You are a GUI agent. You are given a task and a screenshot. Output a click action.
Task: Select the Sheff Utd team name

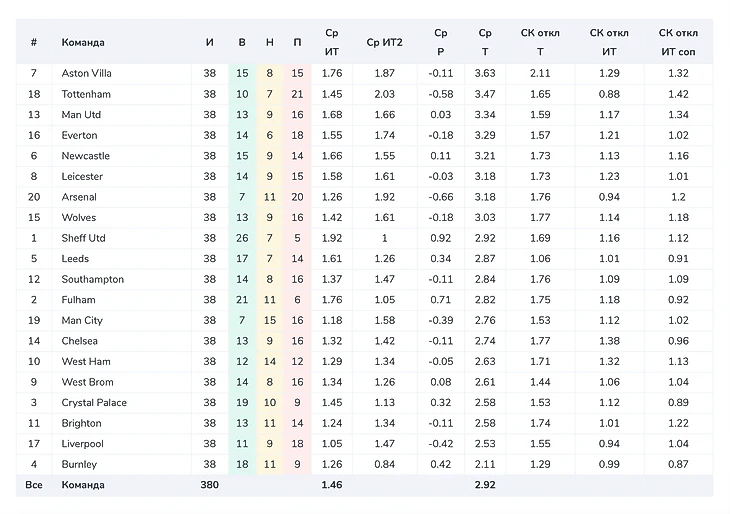(x=84, y=238)
